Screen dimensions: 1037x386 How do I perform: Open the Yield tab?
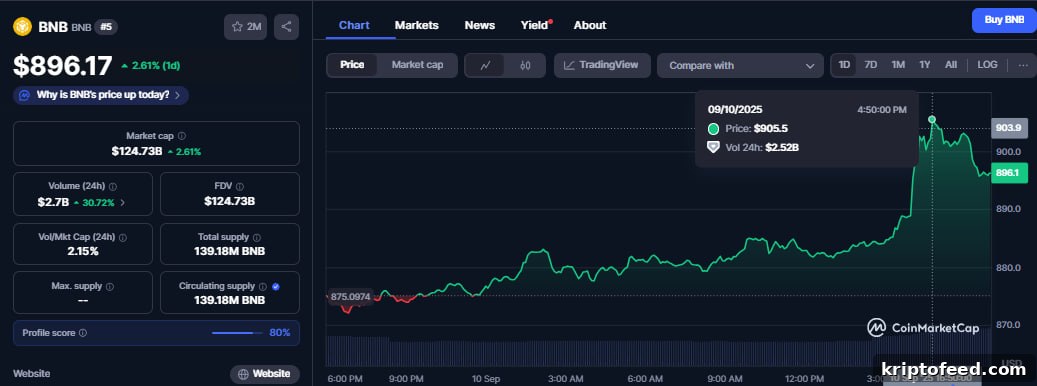535,25
